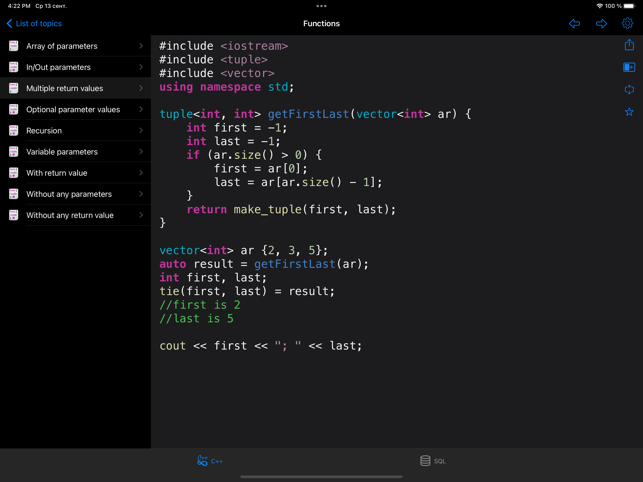This screenshot has height=482, width=643.
Task: Click the battery indicator icon
Action: tap(629, 6)
